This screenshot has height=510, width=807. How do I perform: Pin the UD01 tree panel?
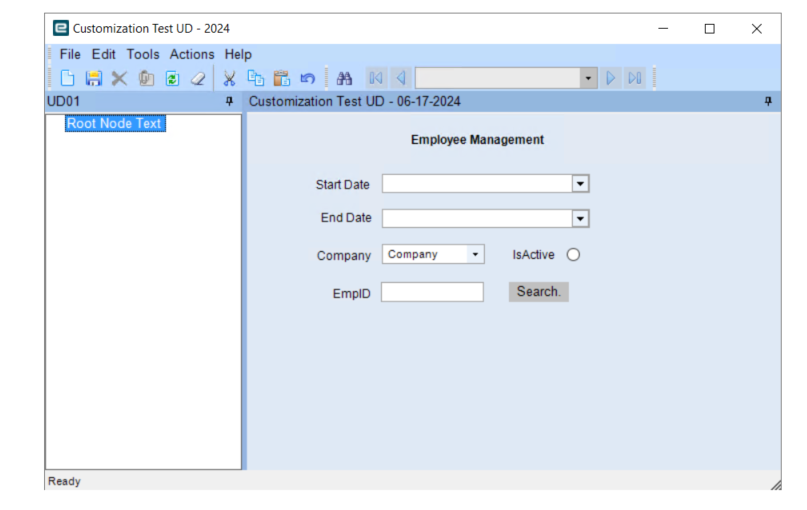(x=230, y=101)
